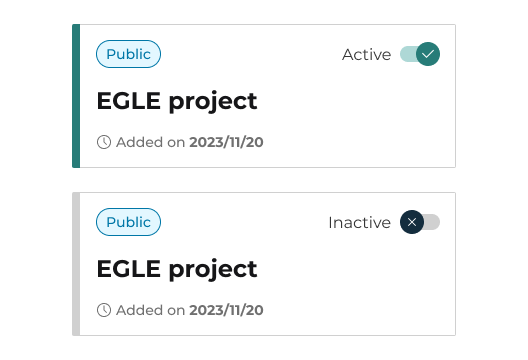The height and width of the screenshot is (360, 528).
Task: Select the Public badge on inactive card
Action: 128,222
